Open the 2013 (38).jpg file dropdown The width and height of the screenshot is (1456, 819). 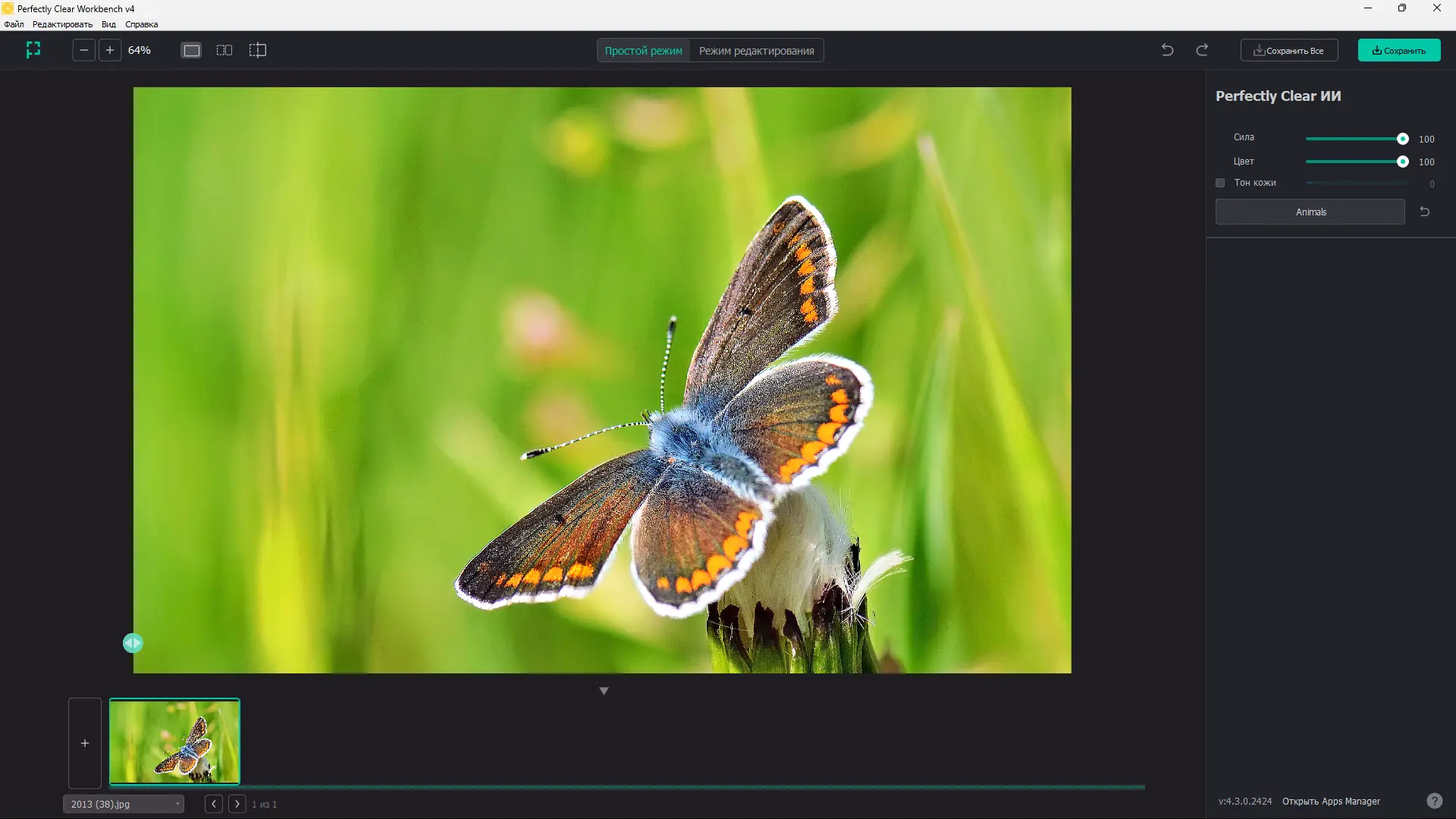[x=124, y=804]
